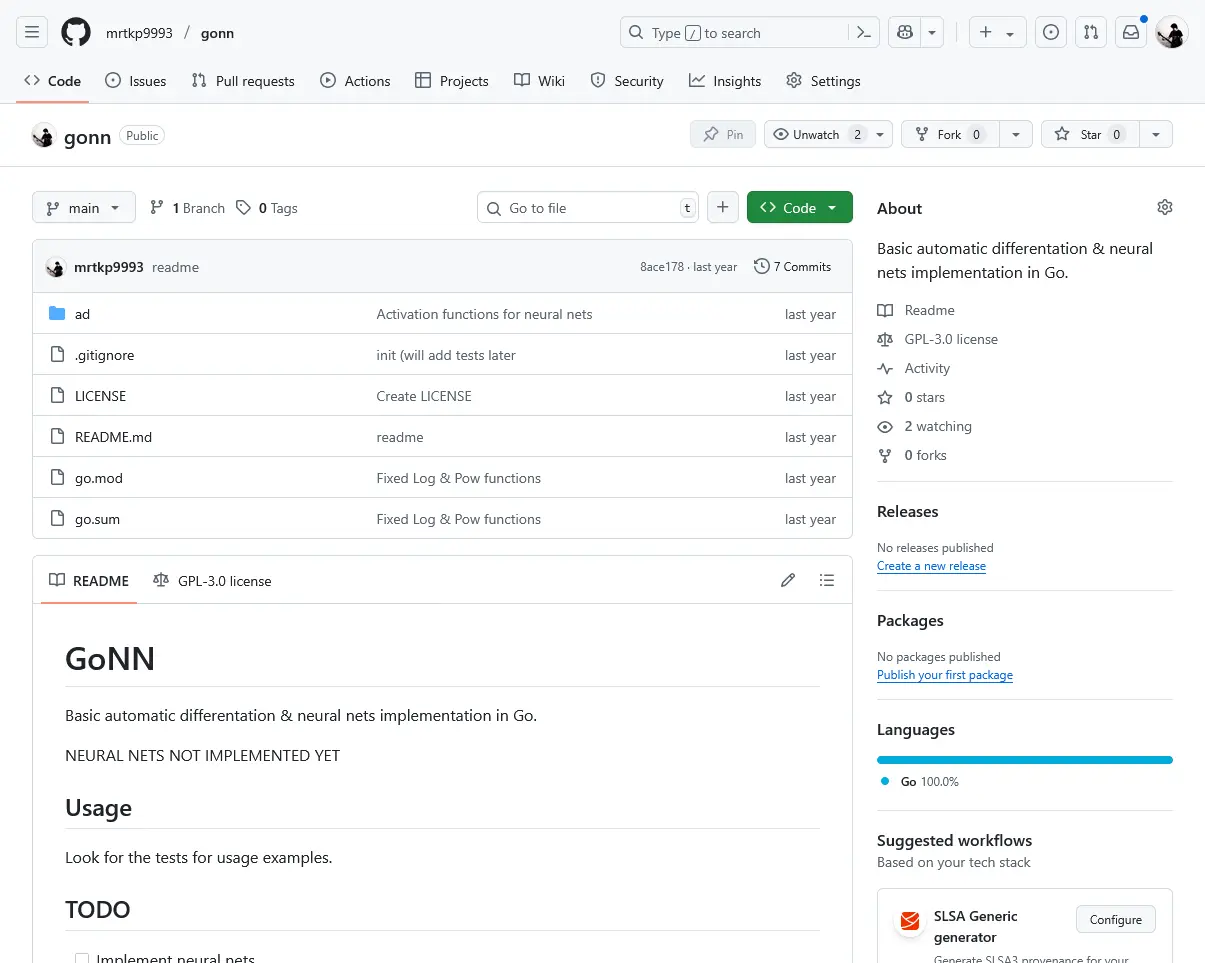
Task: Switch to the Code tab
Action: pyautogui.click(x=53, y=81)
